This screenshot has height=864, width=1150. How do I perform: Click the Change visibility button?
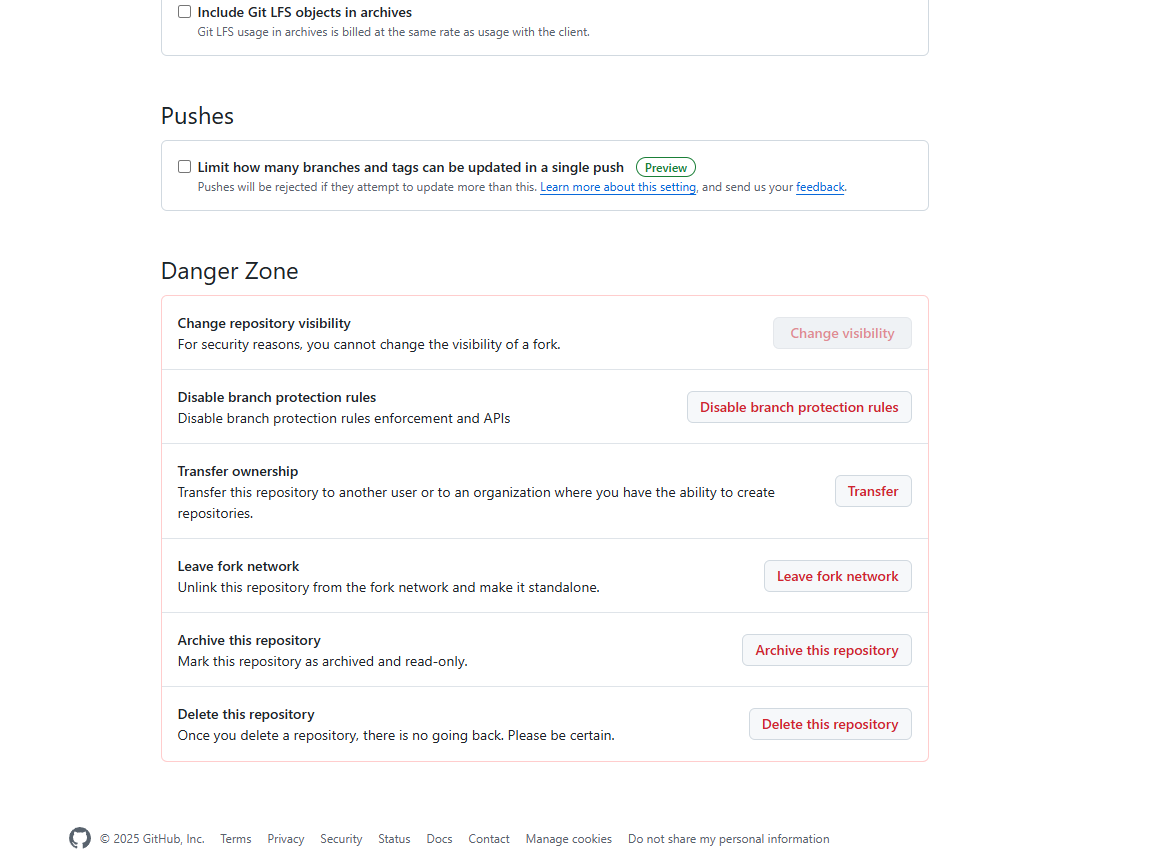pos(842,333)
